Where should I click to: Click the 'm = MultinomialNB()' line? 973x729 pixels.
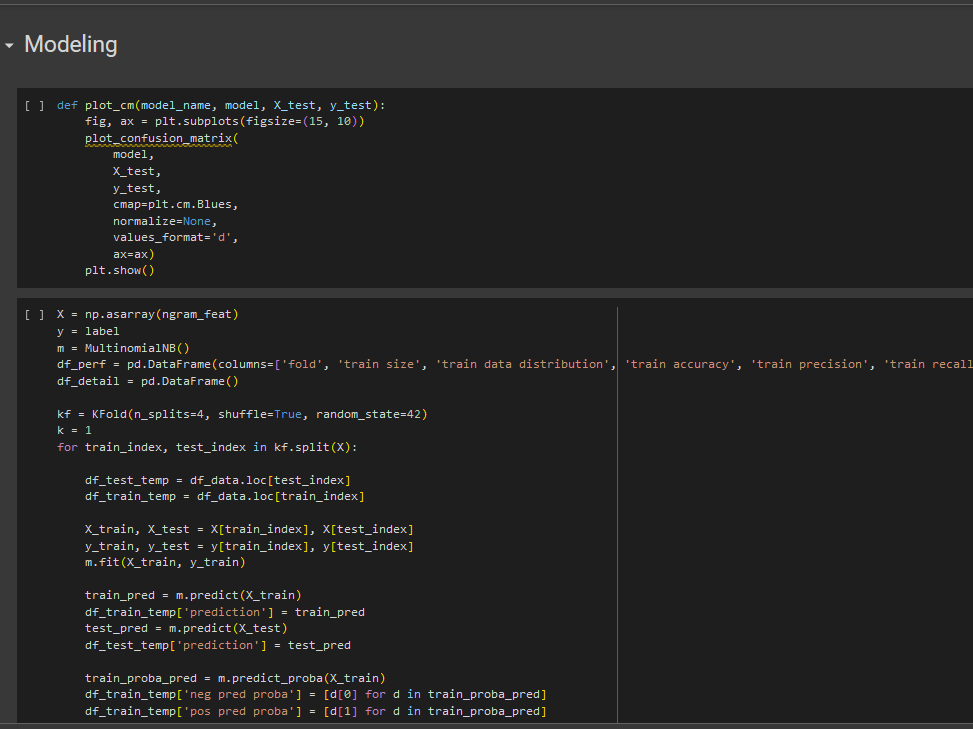pos(123,348)
